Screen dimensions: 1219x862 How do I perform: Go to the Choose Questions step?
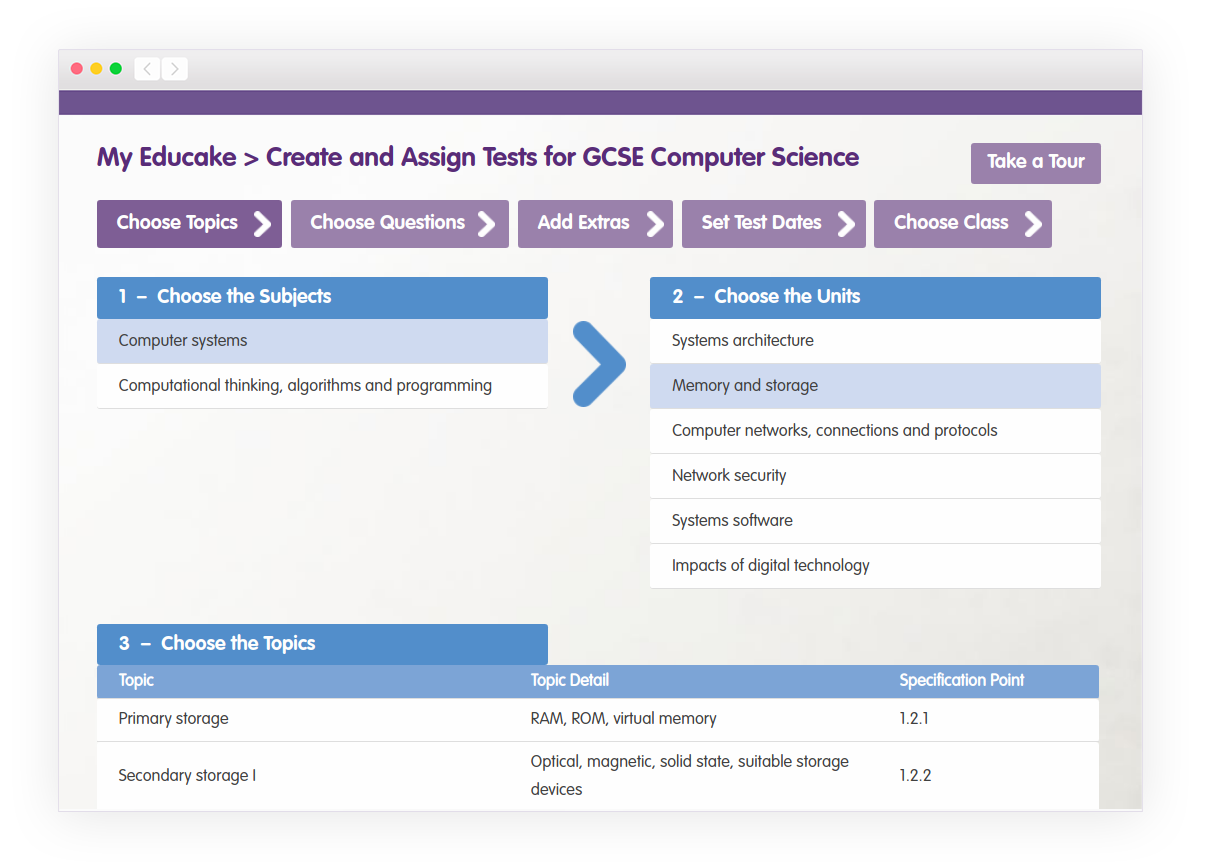[400, 224]
